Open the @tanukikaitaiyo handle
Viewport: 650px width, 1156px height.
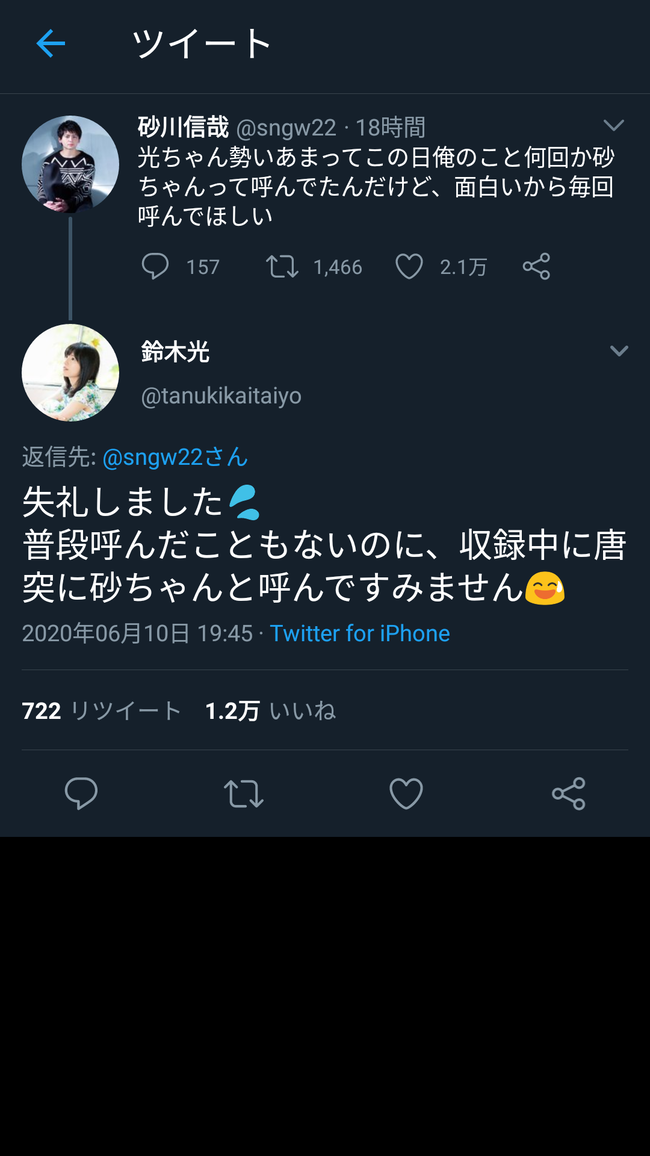click(221, 396)
